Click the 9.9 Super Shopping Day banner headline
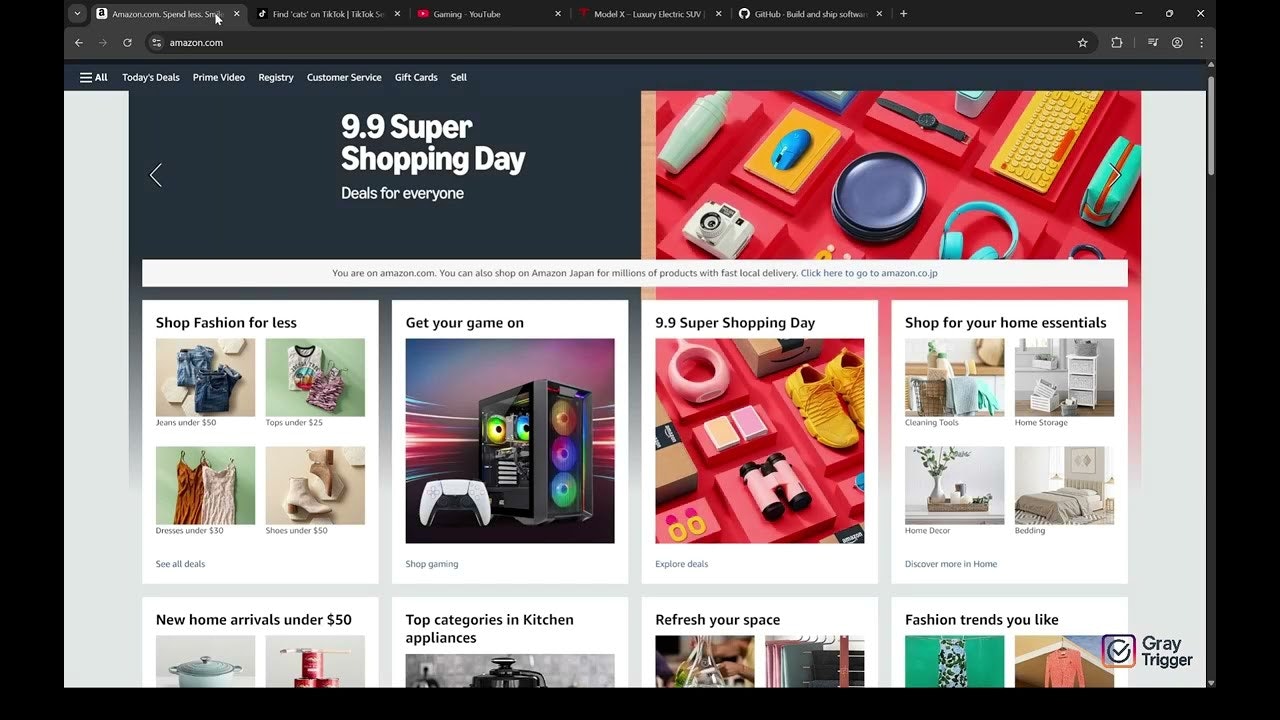 click(x=433, y=142)
